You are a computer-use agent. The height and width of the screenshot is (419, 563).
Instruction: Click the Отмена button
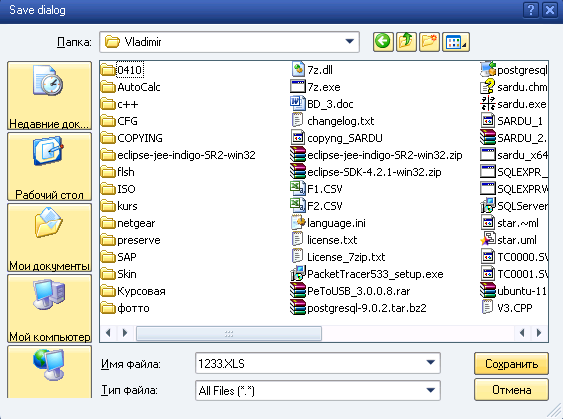511,390
